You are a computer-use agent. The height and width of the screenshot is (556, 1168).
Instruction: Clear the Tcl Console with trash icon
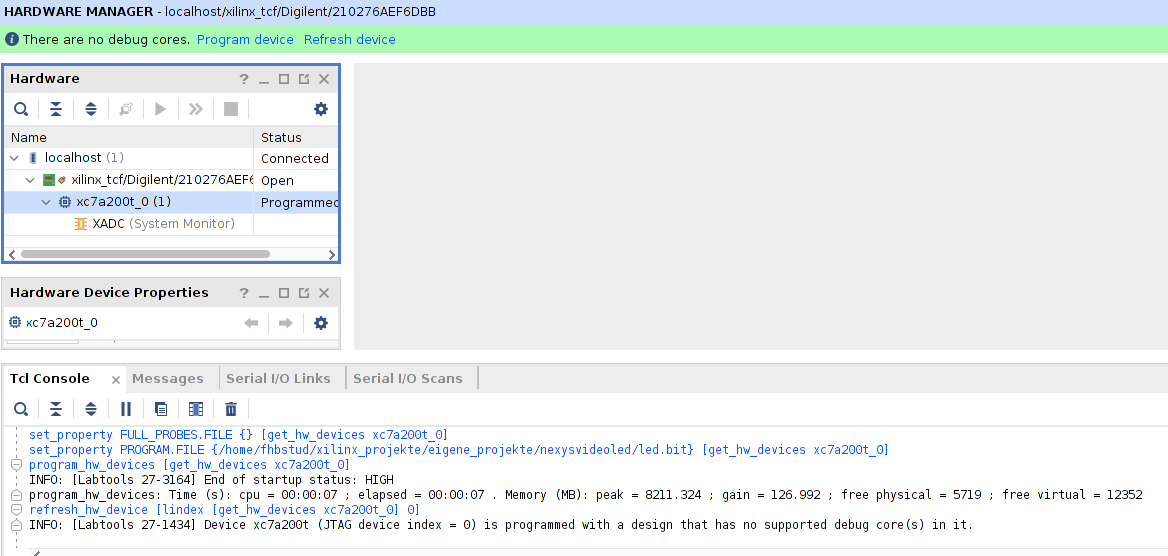pos(231,409)
